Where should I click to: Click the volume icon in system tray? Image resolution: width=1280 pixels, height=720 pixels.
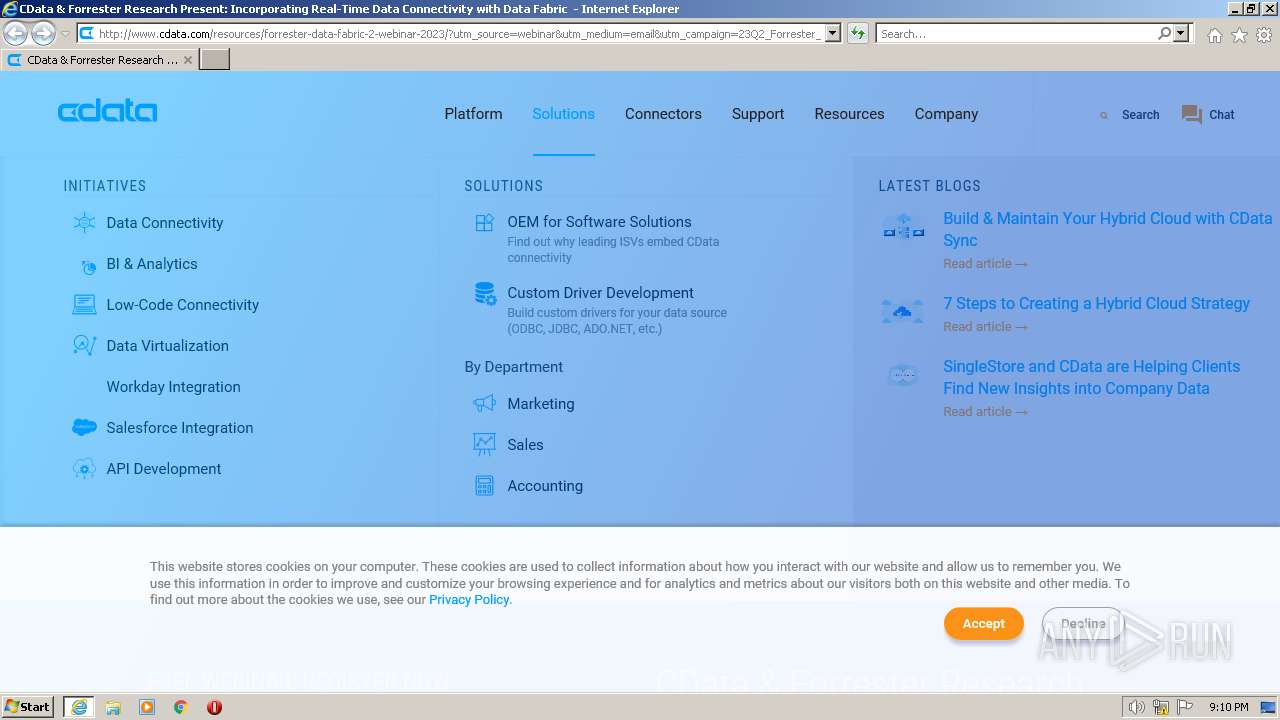tap(1137, 707)
